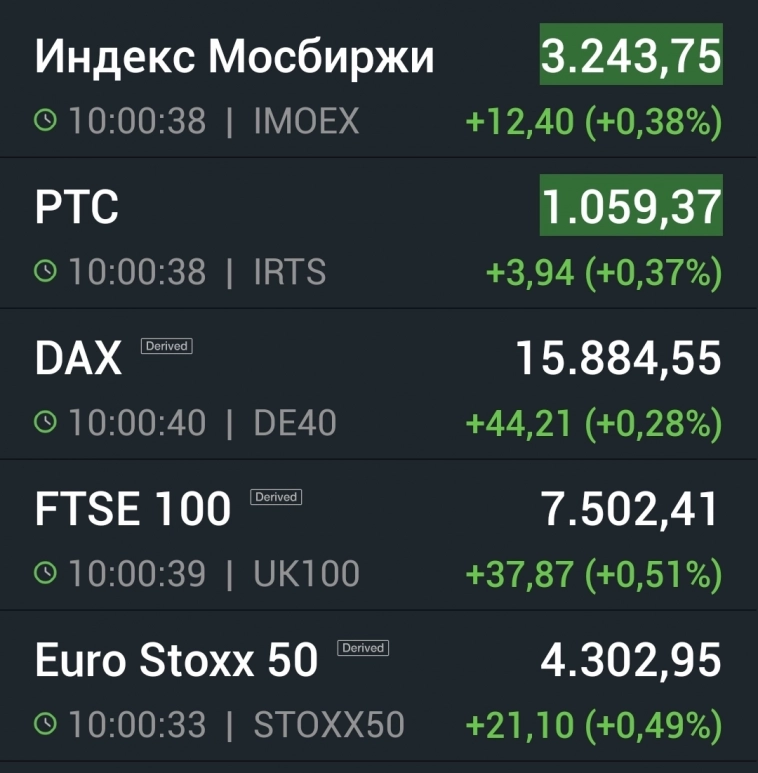Click the clock icon beside STOXX50 time
Image resolution: width=758 pixels, height=773 pixels.
[46, 724]
